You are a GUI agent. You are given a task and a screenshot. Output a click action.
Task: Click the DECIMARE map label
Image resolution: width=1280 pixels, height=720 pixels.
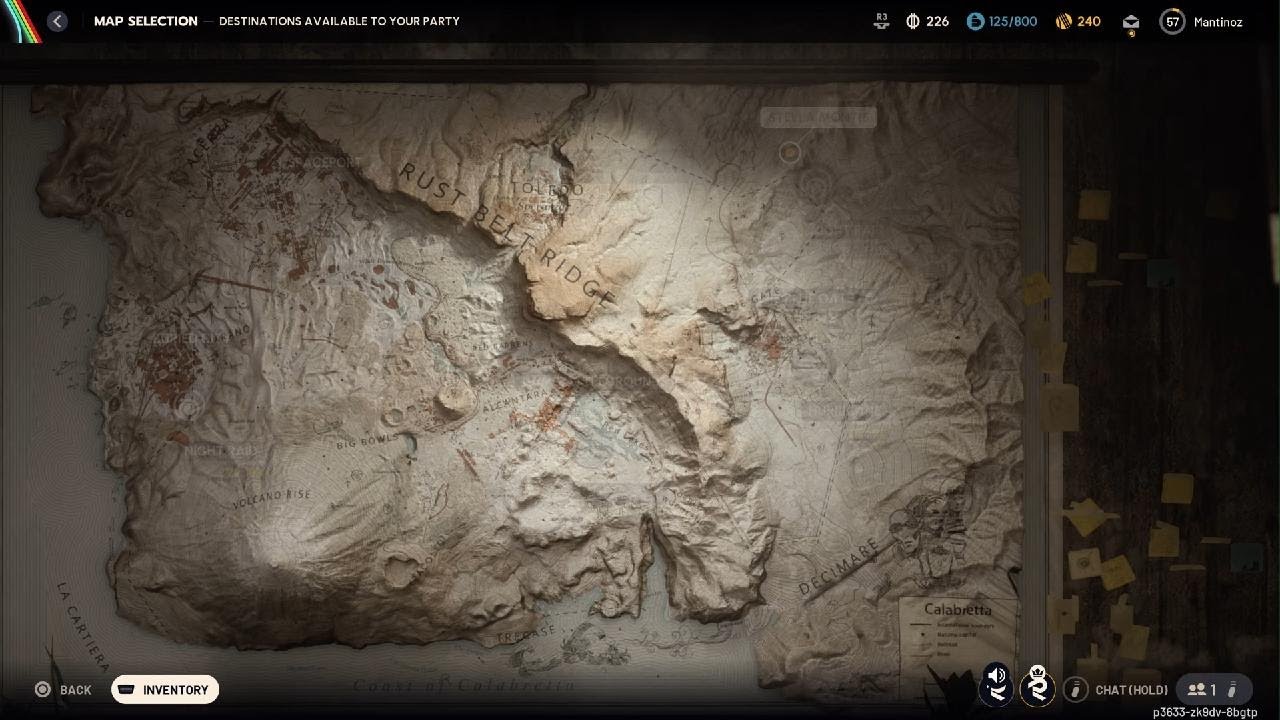[840, 568]
